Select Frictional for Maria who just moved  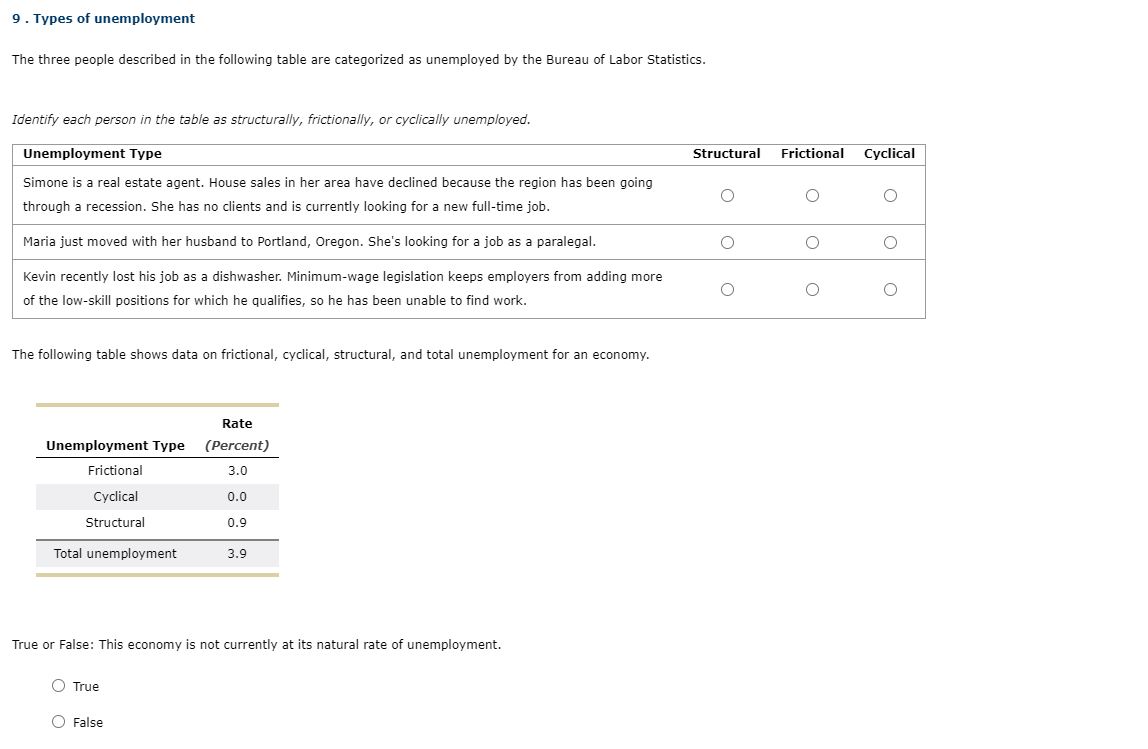tap(812, 242)
